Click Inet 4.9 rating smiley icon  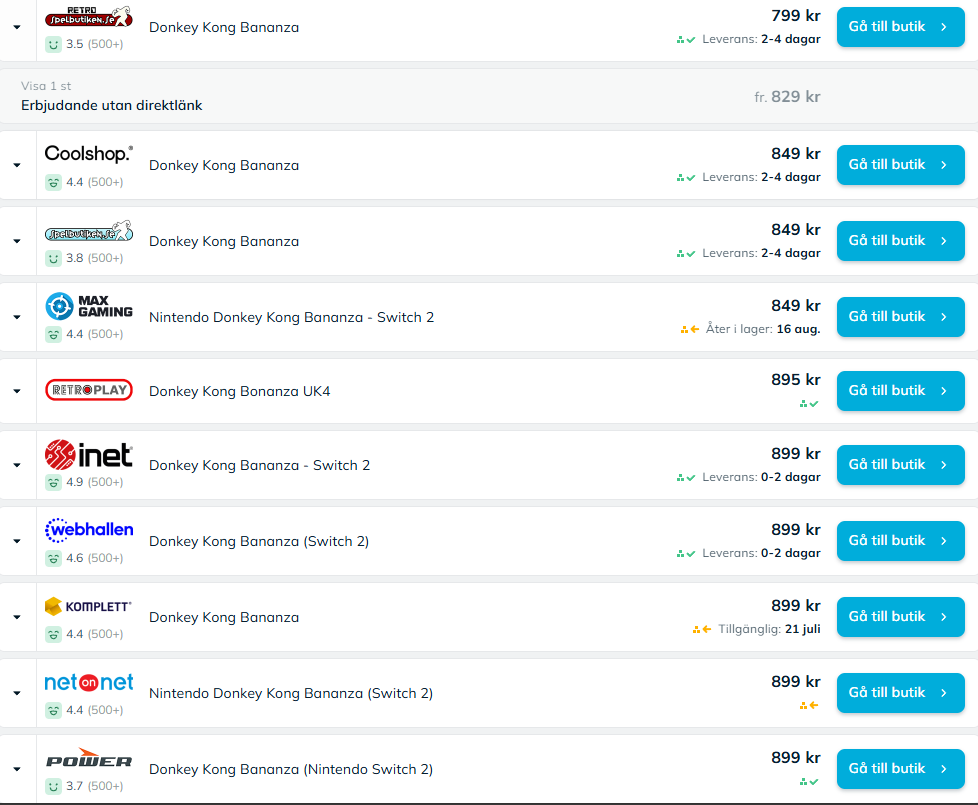(x=54, y=483)
